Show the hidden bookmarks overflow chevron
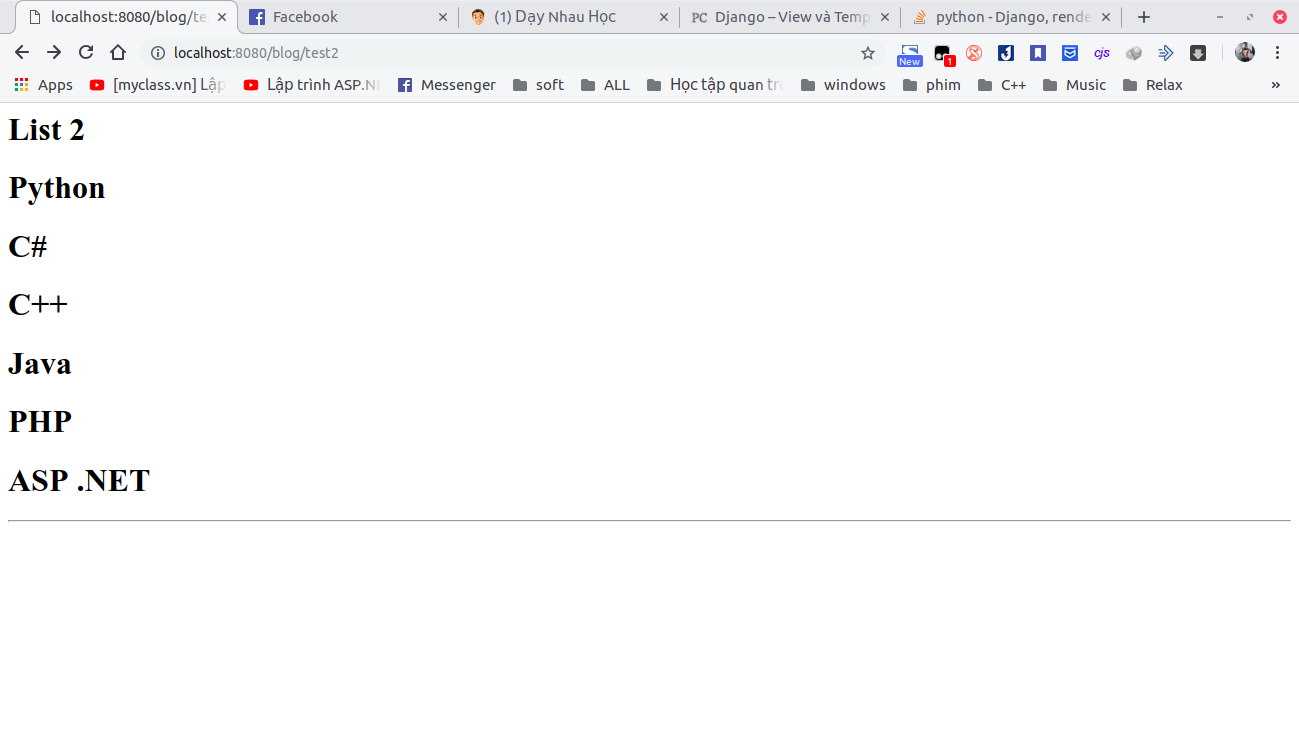The width and height of the screenshot is (1299, 741). (1275, 85)
